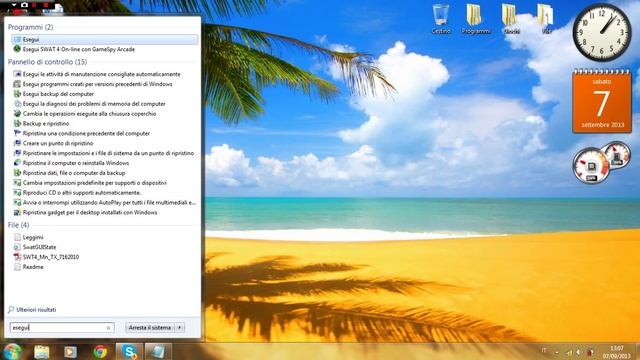This screenshot has height=360, width=640.
Task: Click the Ripristina gadget per il desktop icon
Action: 17,213
